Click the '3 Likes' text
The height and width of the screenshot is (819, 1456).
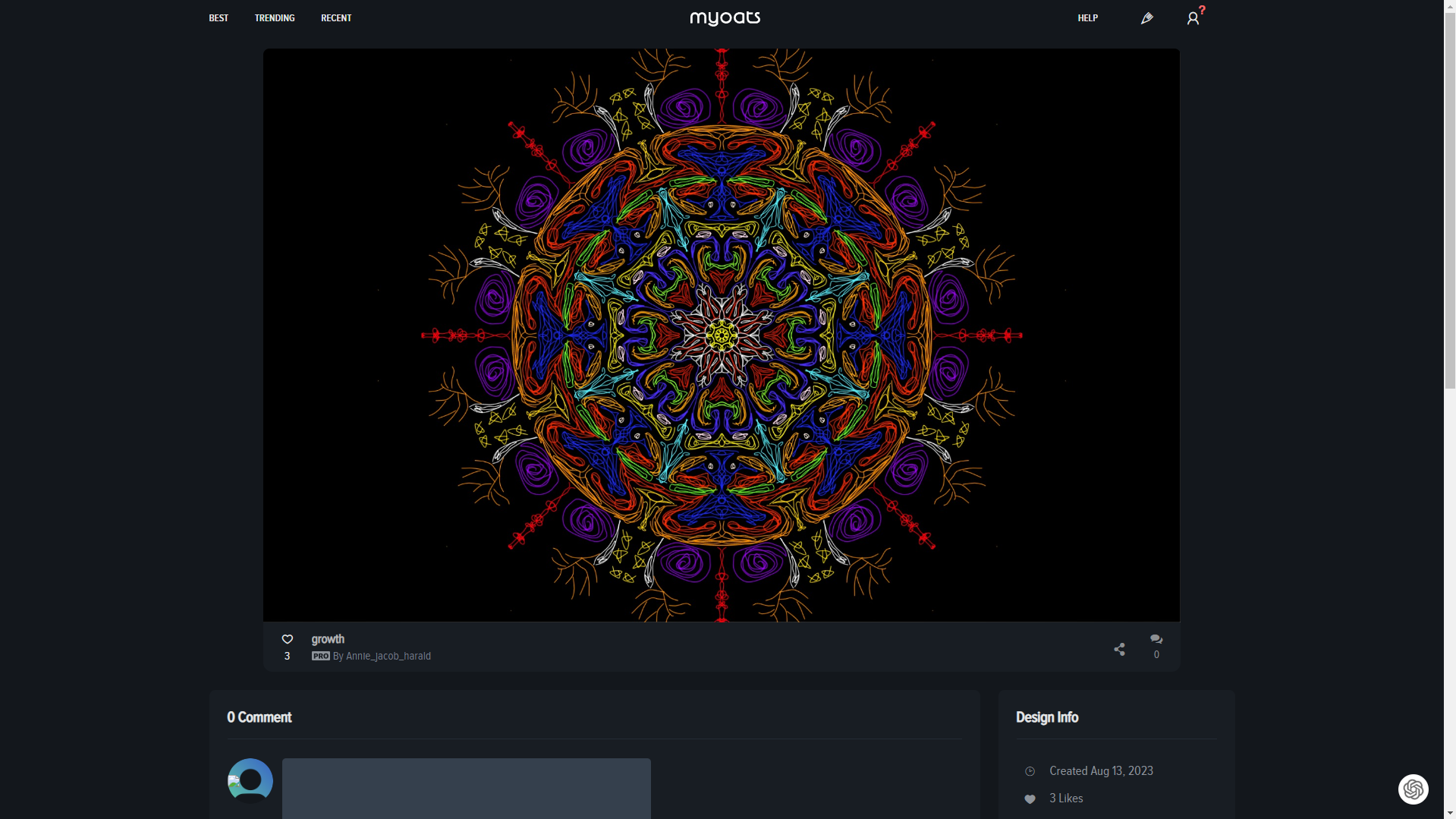[1067, 799]
